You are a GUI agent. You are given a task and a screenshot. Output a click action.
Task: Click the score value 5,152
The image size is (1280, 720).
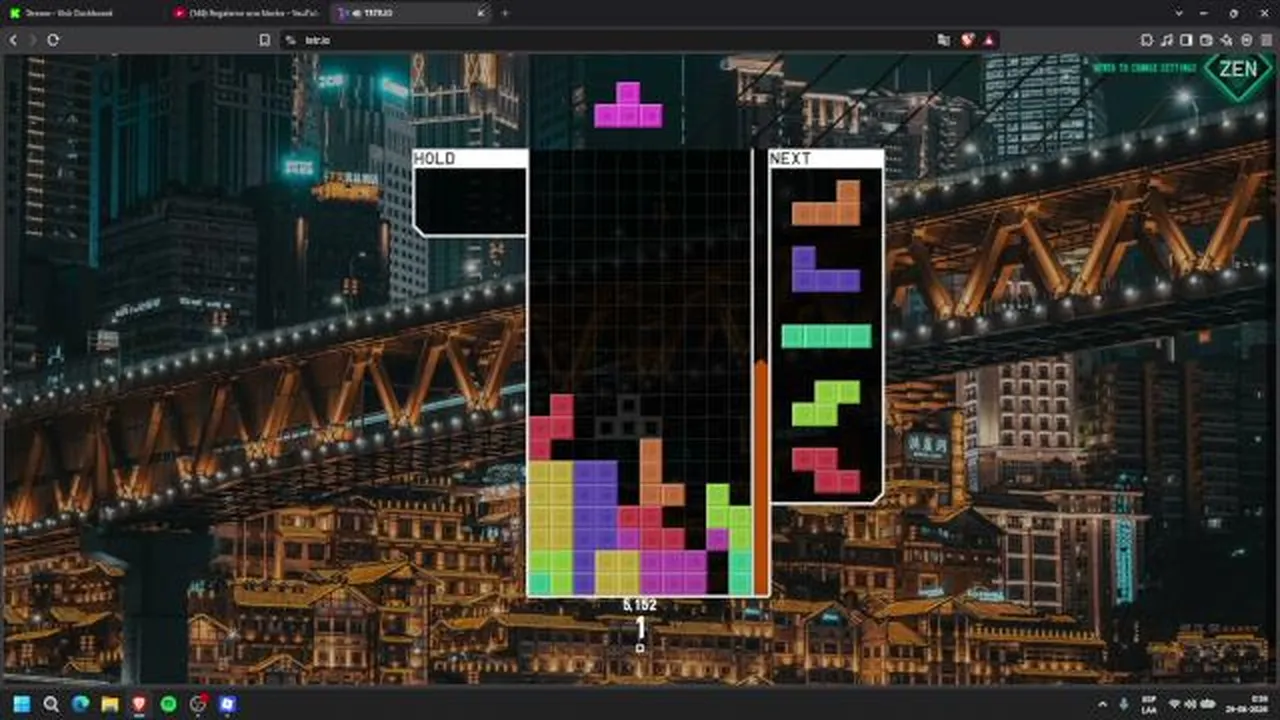640,605
